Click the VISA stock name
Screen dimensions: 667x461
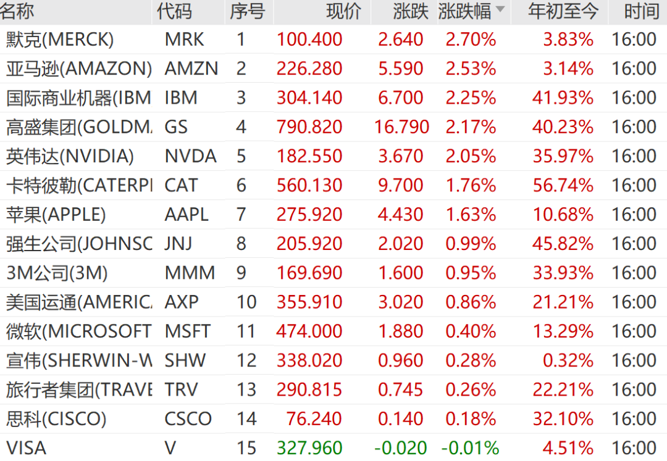(26, 446)
